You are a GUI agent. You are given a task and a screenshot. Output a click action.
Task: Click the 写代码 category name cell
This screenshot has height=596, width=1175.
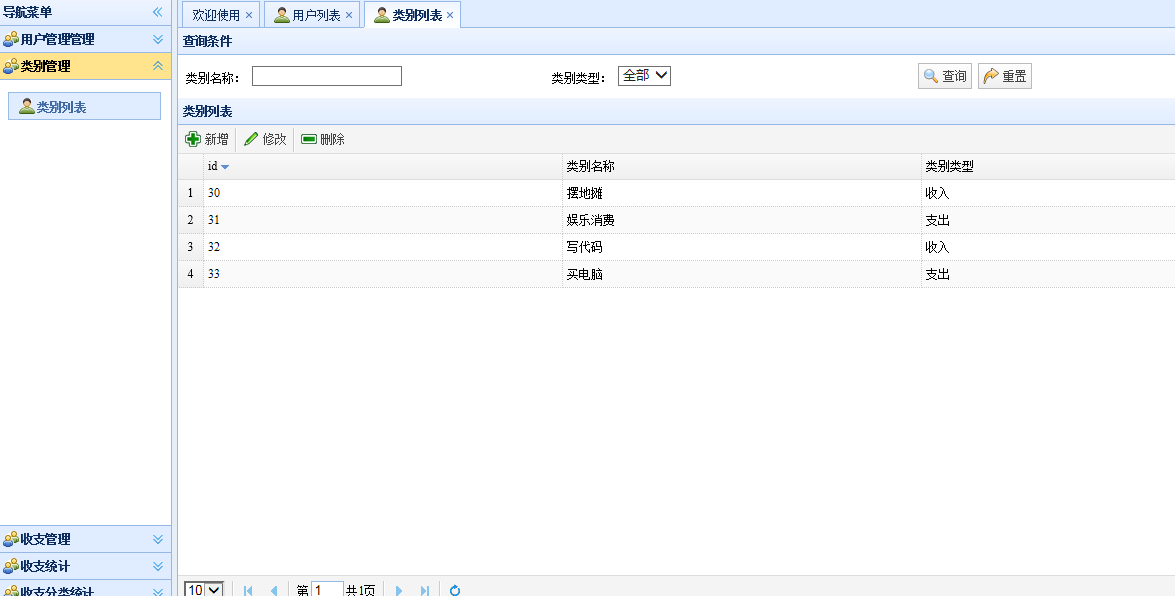tap(742, 247)
